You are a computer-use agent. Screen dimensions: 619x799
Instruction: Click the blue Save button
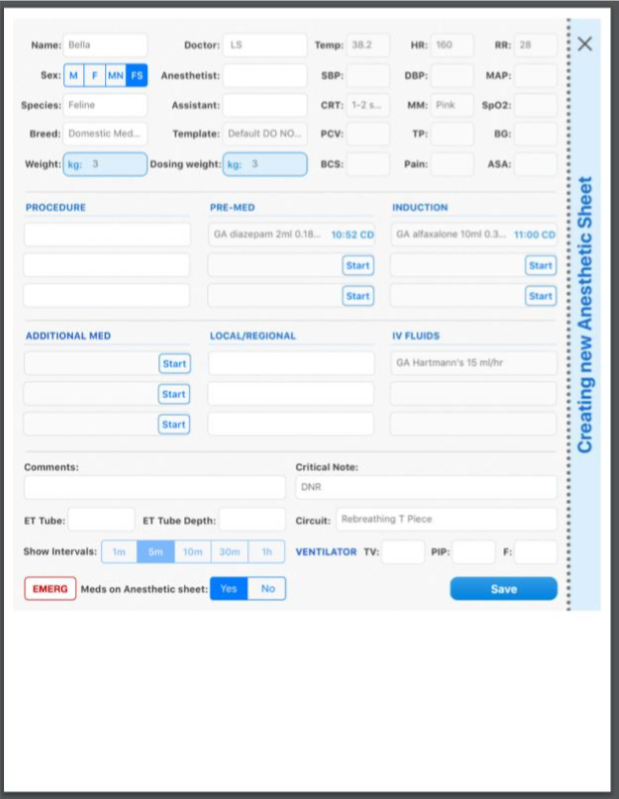pyautogui.click(x=503, y=589)
